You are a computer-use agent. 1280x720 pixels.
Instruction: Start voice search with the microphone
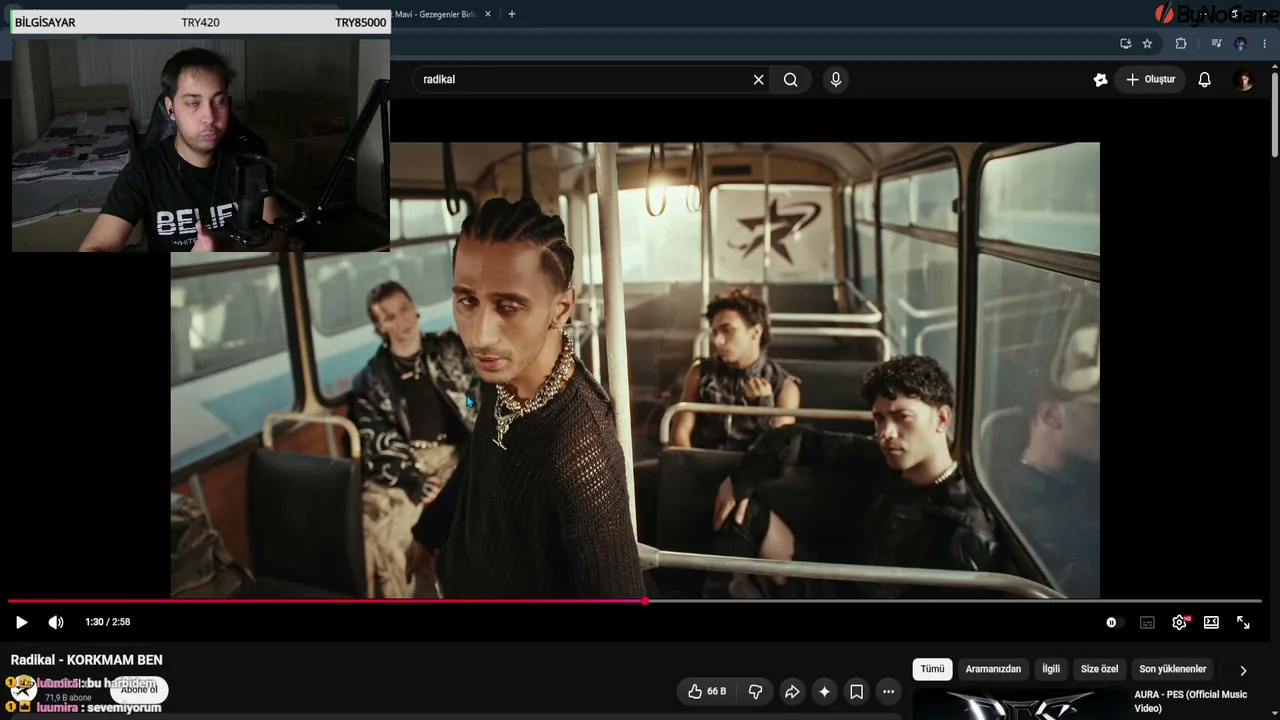(836, 80)
